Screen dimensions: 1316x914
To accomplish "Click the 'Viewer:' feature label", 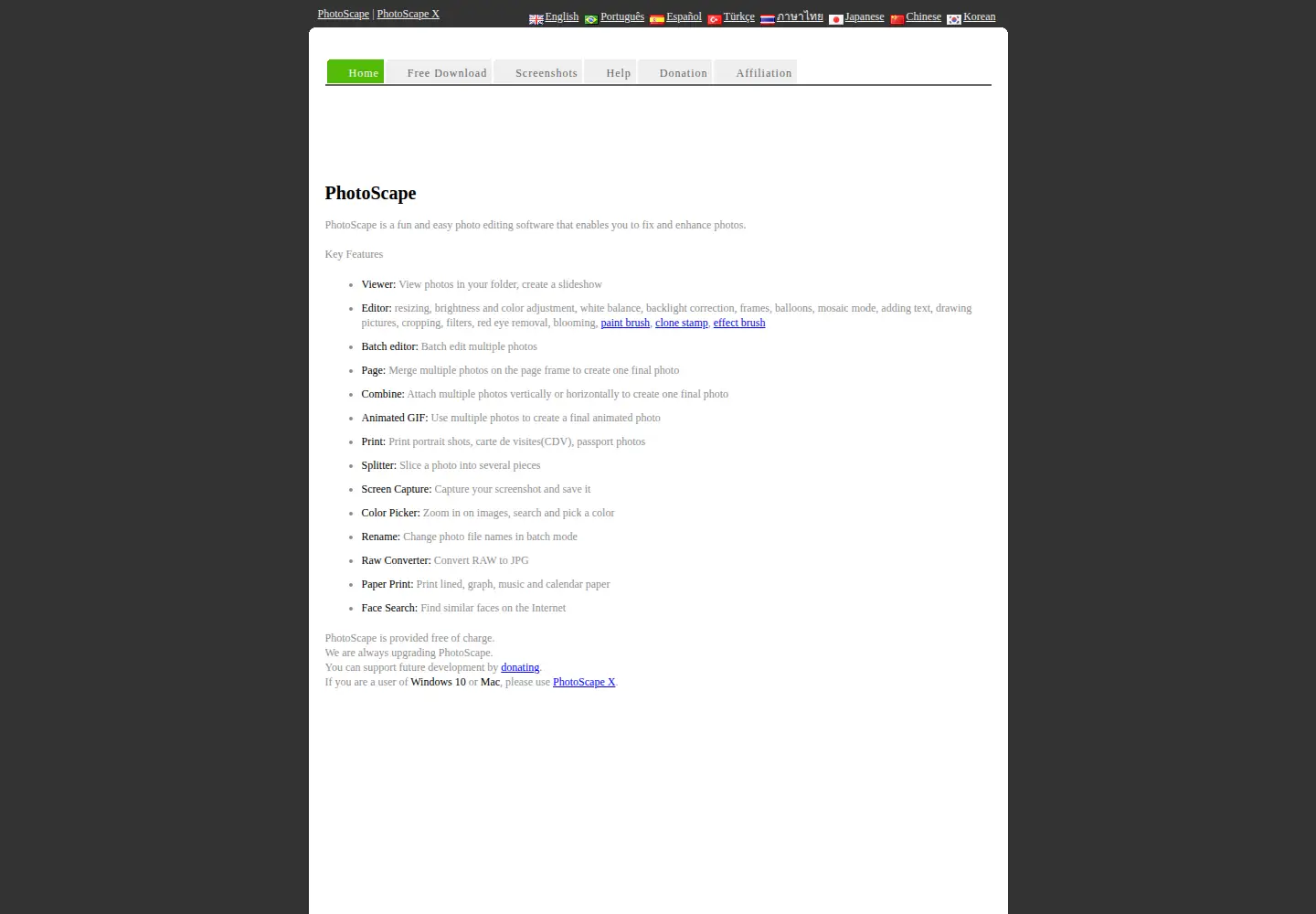I will (378, 284).
